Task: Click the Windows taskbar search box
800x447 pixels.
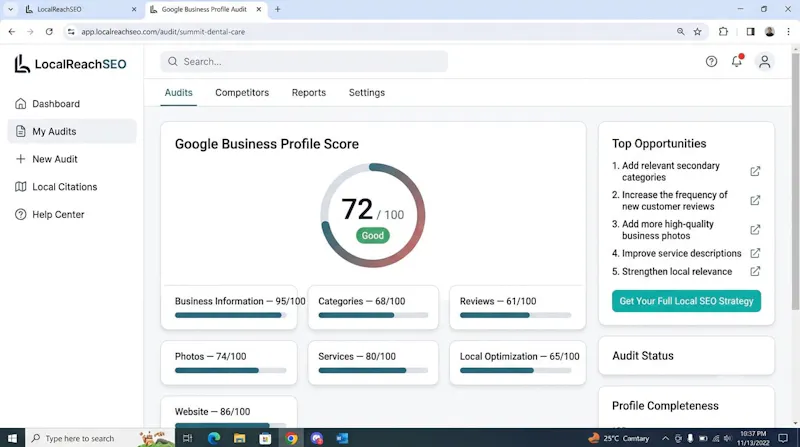Action: (99, 438)
